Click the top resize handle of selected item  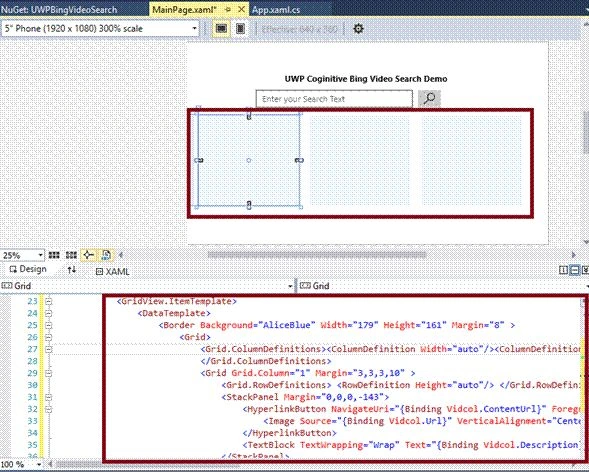click(x=249, y=116)
